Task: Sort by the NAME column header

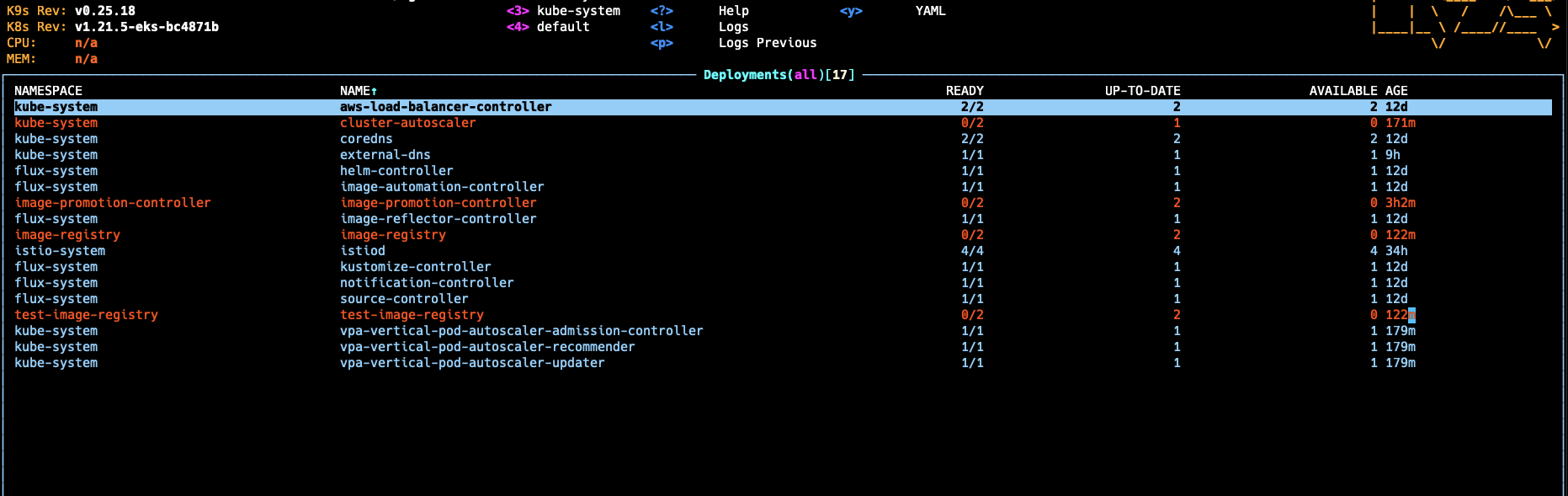Action: [x=359, y=91]
